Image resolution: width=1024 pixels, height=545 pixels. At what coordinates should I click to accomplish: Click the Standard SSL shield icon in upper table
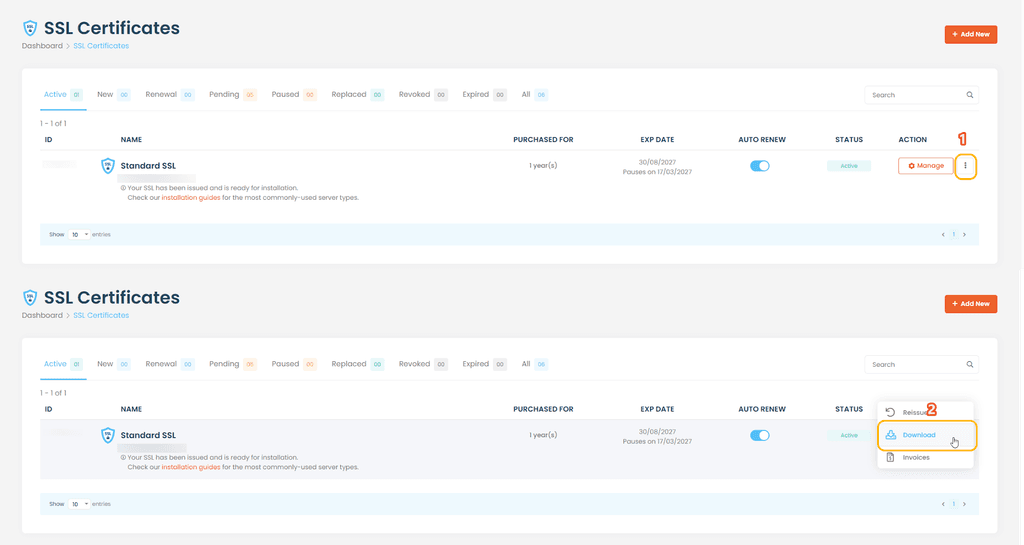point(108,166)
